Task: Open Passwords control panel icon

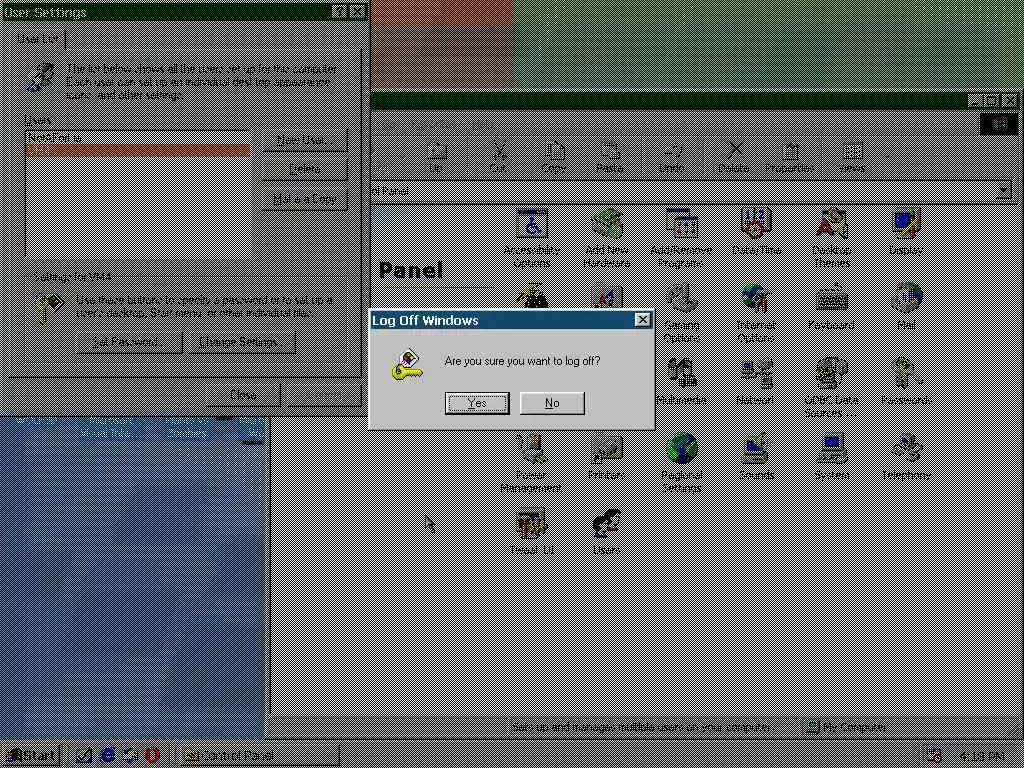Action: [x=906, y=382]
